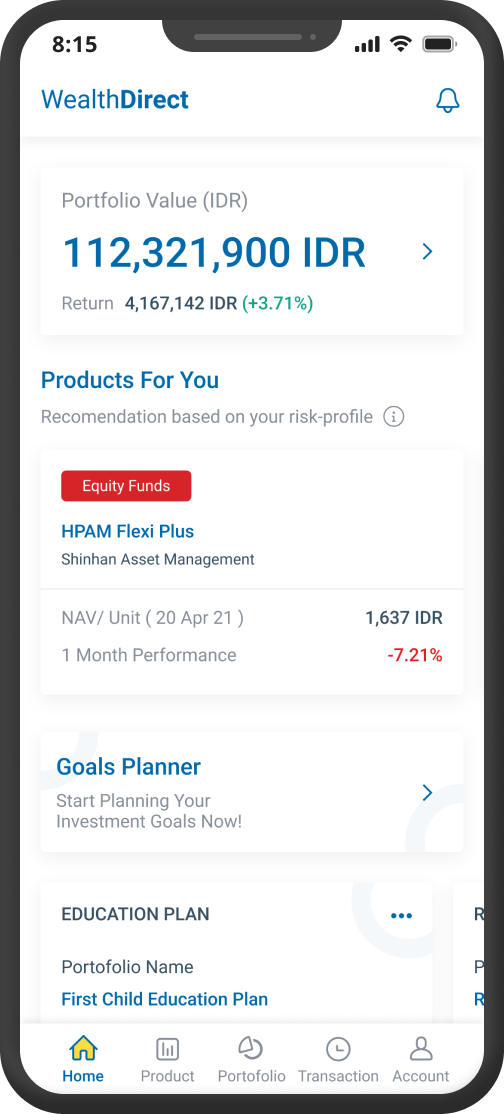Expand portfolio value details with the chevron

click(427, 252)
